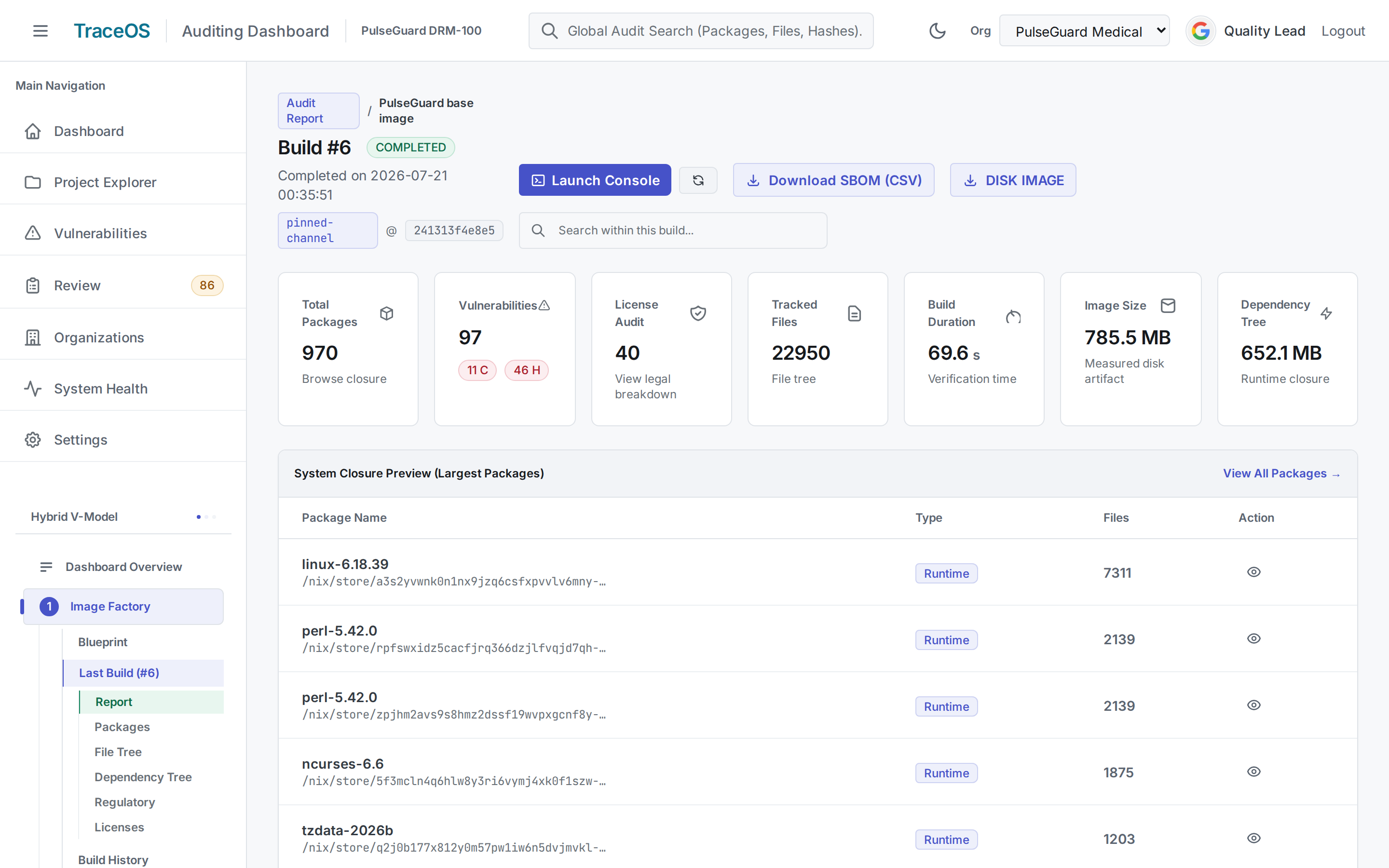Toggle dark mode with moon icon
The width and height of the screenshot is (1389, 868).
click(x=937, y=31)
